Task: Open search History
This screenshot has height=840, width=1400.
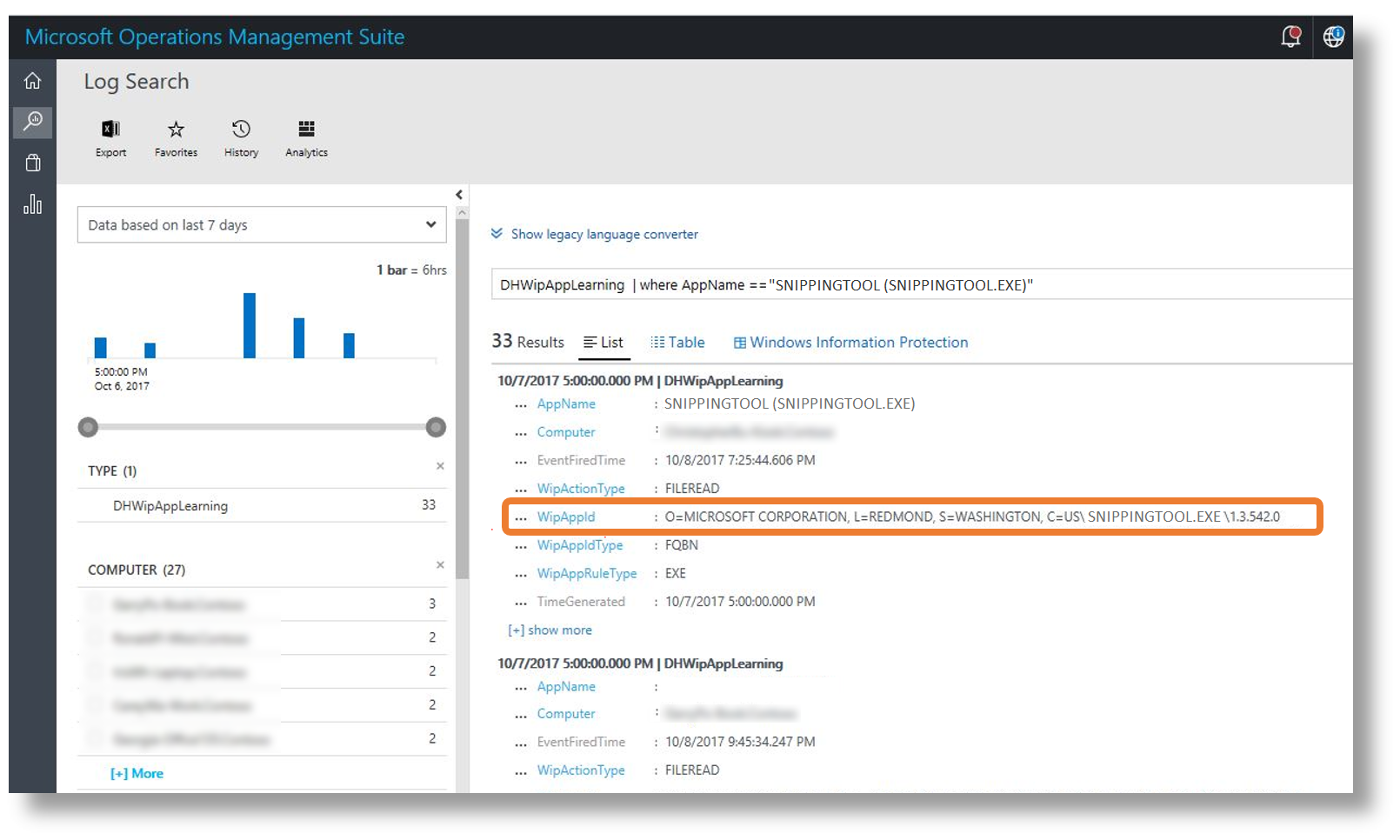Action: (x=241, y=138)
